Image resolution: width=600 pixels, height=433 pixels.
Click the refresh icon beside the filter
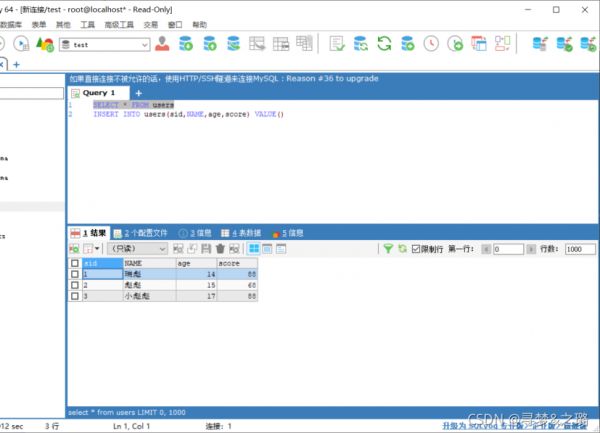tap(402, 248)
